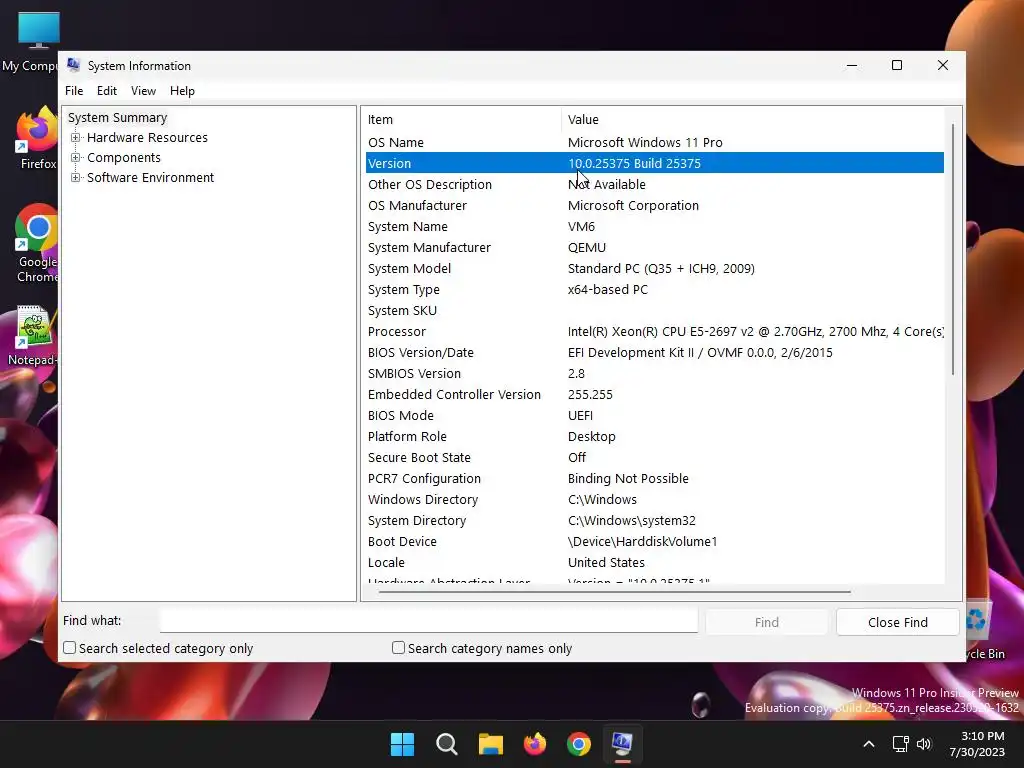Maximize the System Information window
The image size is (1024, 768).
point(897,65)
